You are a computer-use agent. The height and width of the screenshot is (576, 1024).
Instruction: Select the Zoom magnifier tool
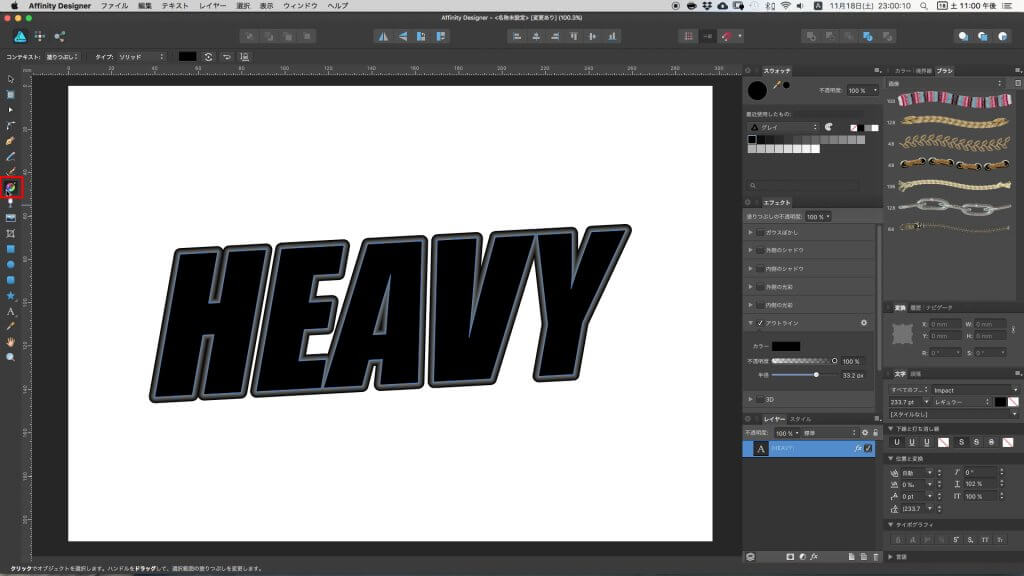pyautogui.click(x=10, y=357)
